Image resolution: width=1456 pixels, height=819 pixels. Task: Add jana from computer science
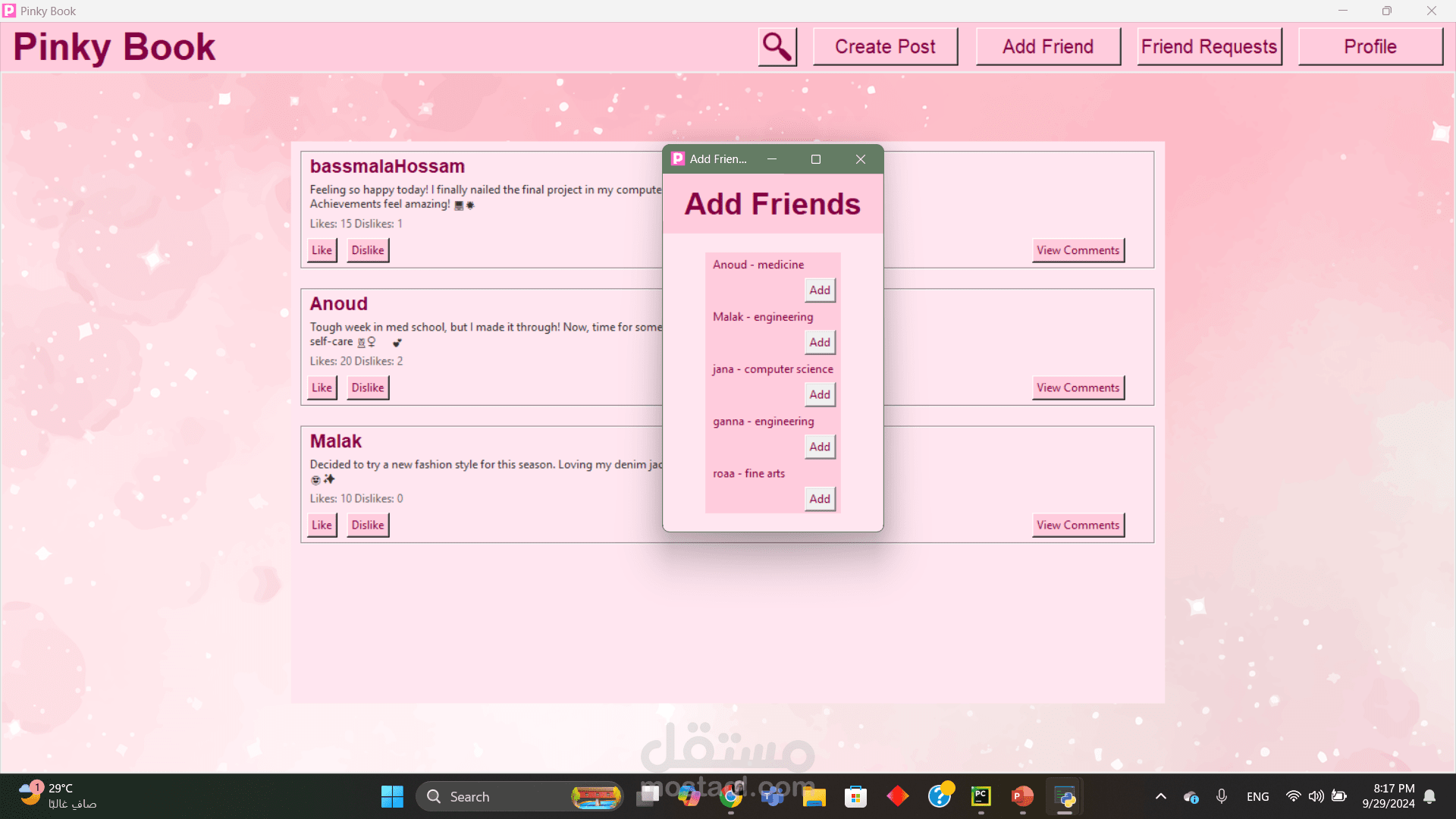click(x=819, y=394)
